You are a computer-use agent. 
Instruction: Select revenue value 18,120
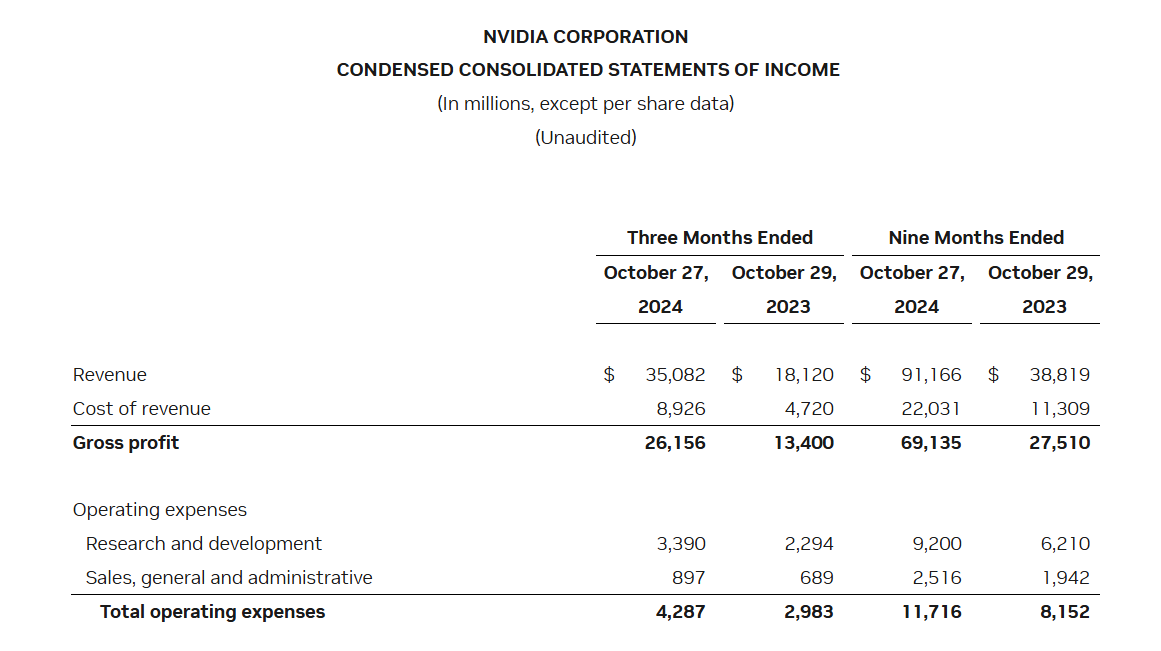point(804,375)
